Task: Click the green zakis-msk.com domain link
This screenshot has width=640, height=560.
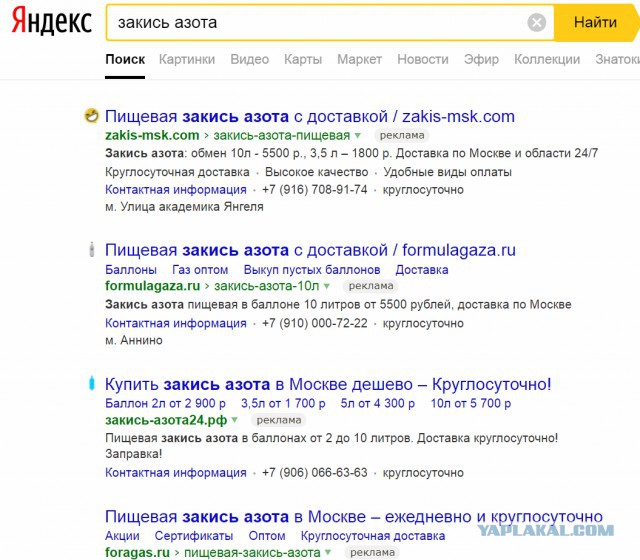Action: [x=152, y=135]
